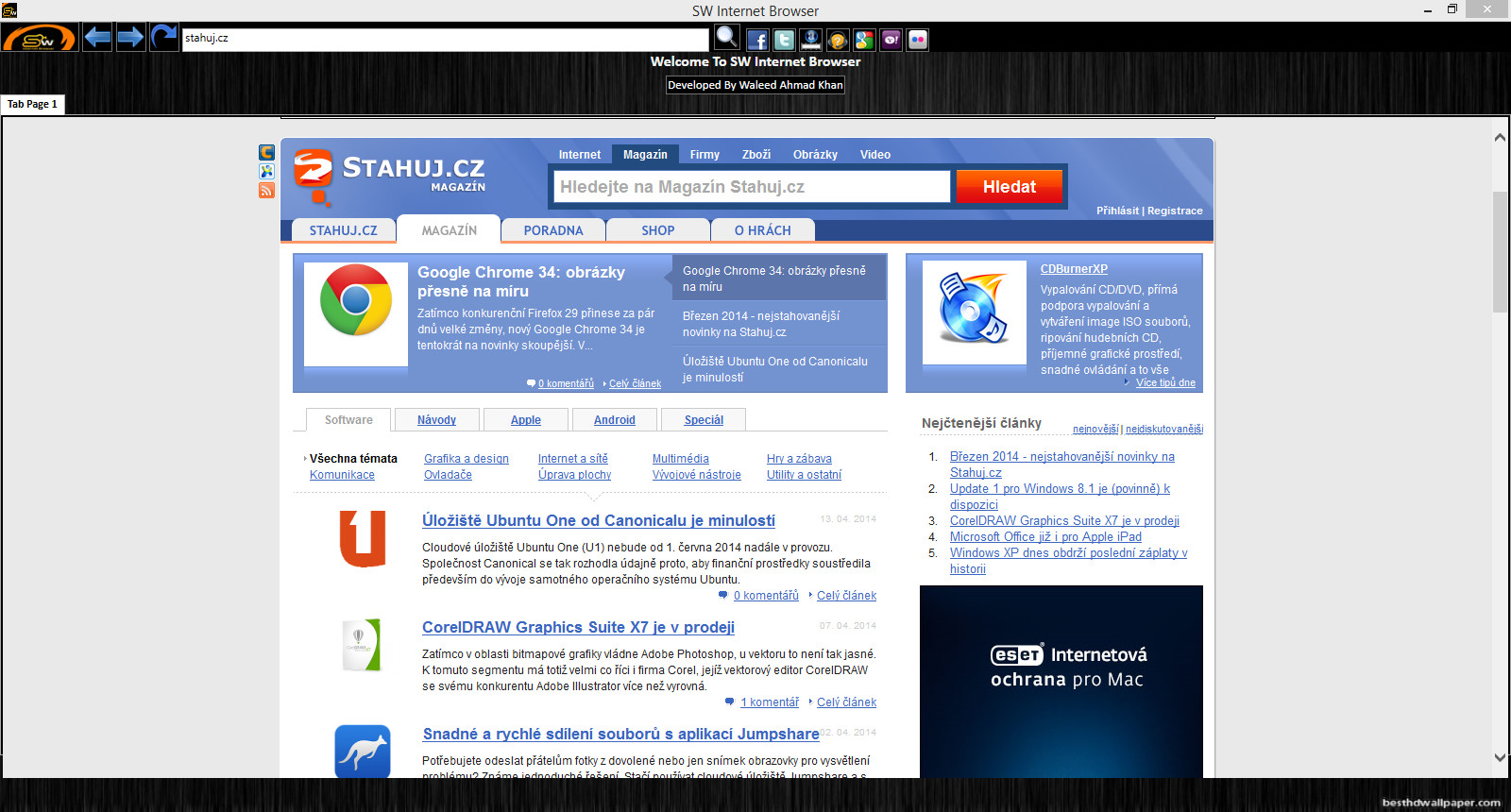Sort most-read articles by nejnovější

pos(1095,429)
